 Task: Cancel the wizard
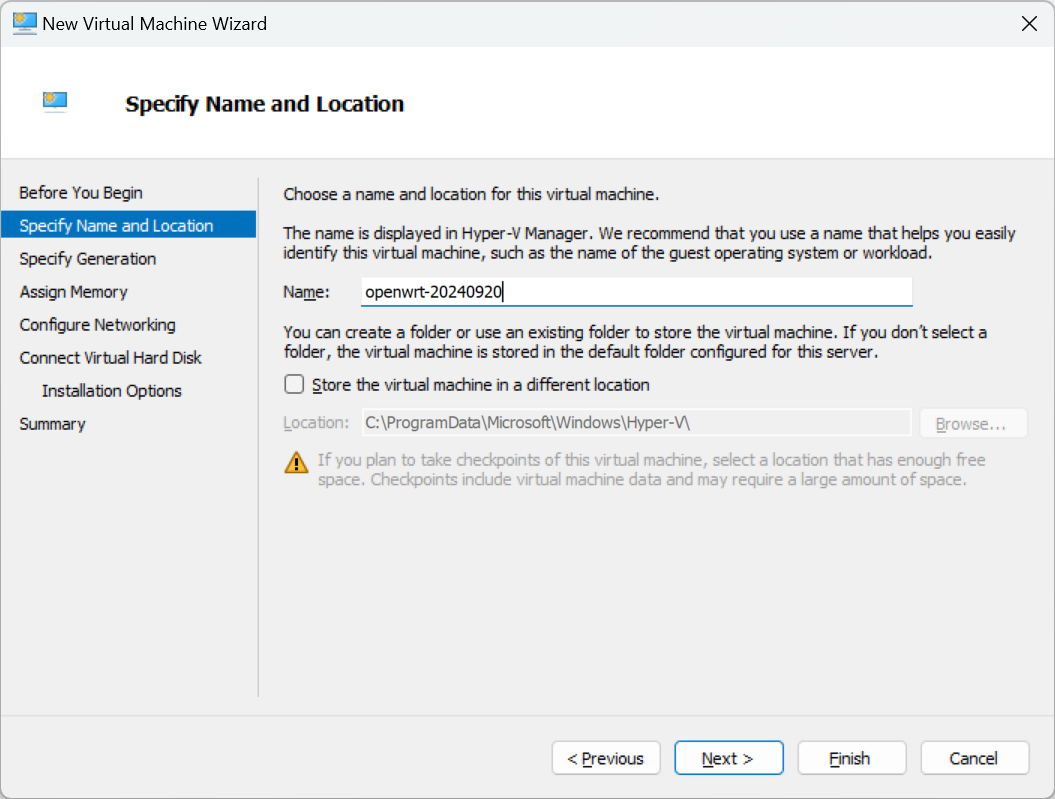pyautogui.click(x=974, y=758)
